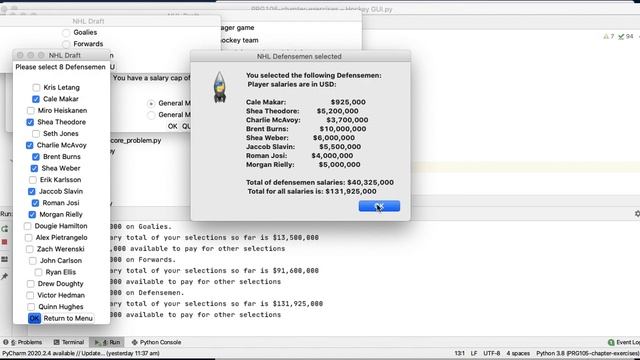The height and width of the screenshot is (360, 640).
Task: Select the first General Manager radio button
Action: pos(151,103)
